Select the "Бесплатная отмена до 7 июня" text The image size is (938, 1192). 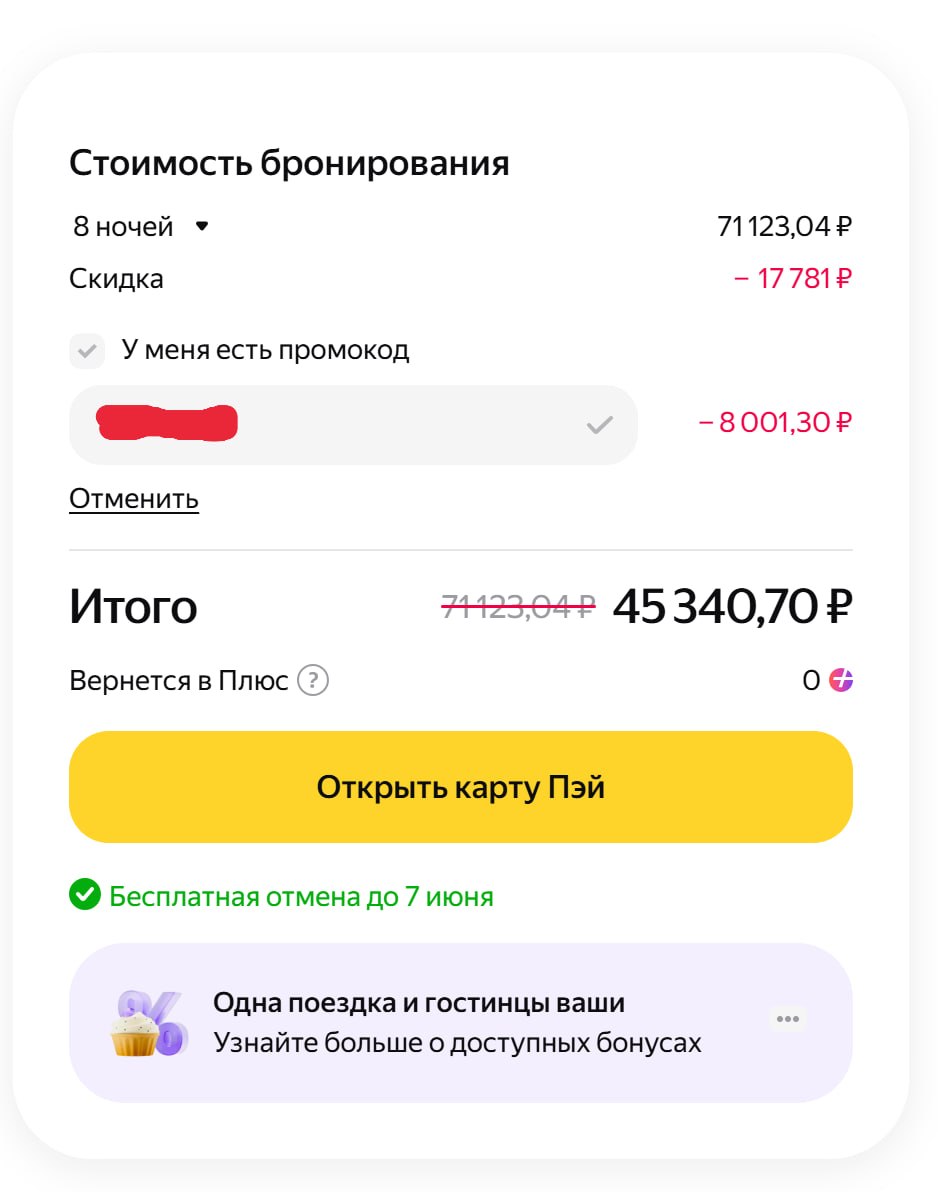pyautogui.click(x=301, y=896)
